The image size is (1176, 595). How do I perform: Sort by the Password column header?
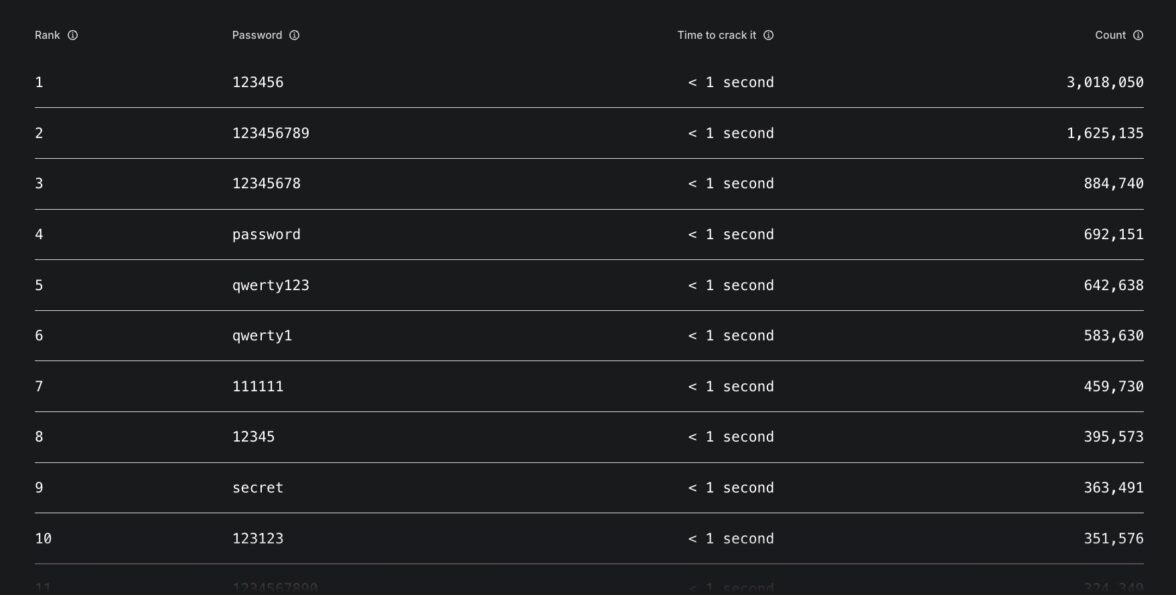(x=257, y=35)
